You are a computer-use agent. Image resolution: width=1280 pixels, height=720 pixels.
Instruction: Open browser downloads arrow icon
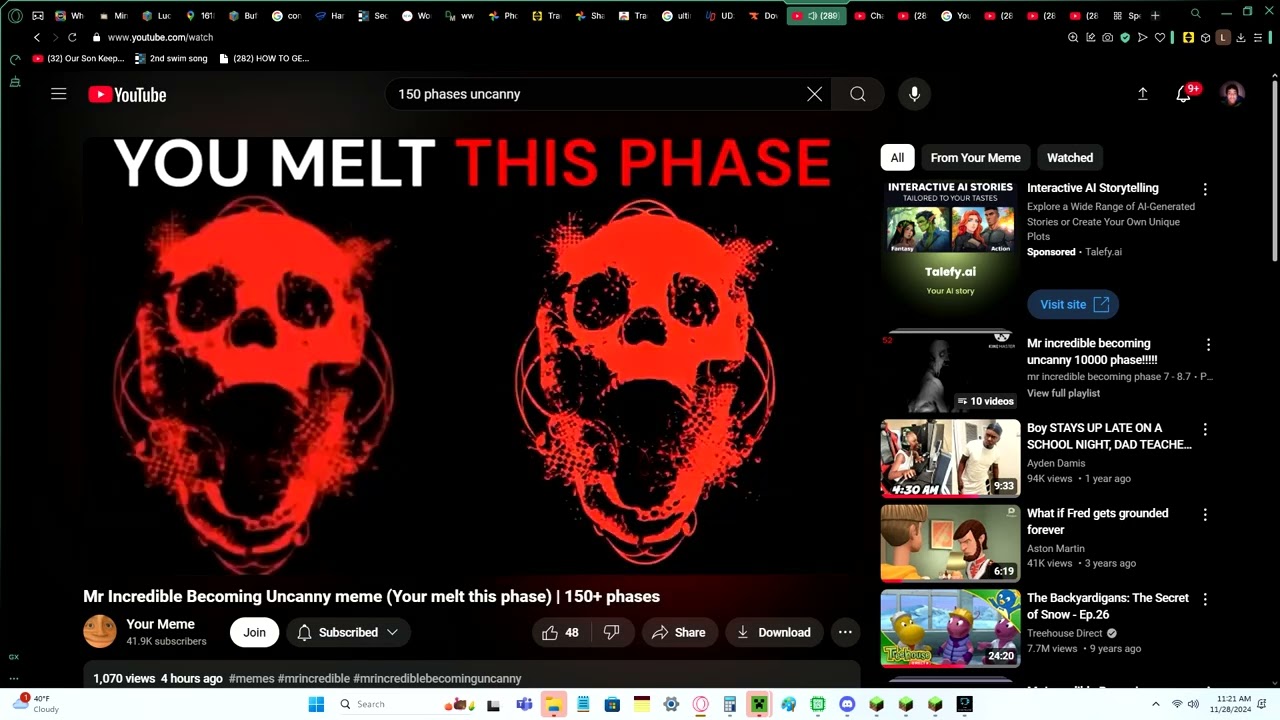[1241, 37]
